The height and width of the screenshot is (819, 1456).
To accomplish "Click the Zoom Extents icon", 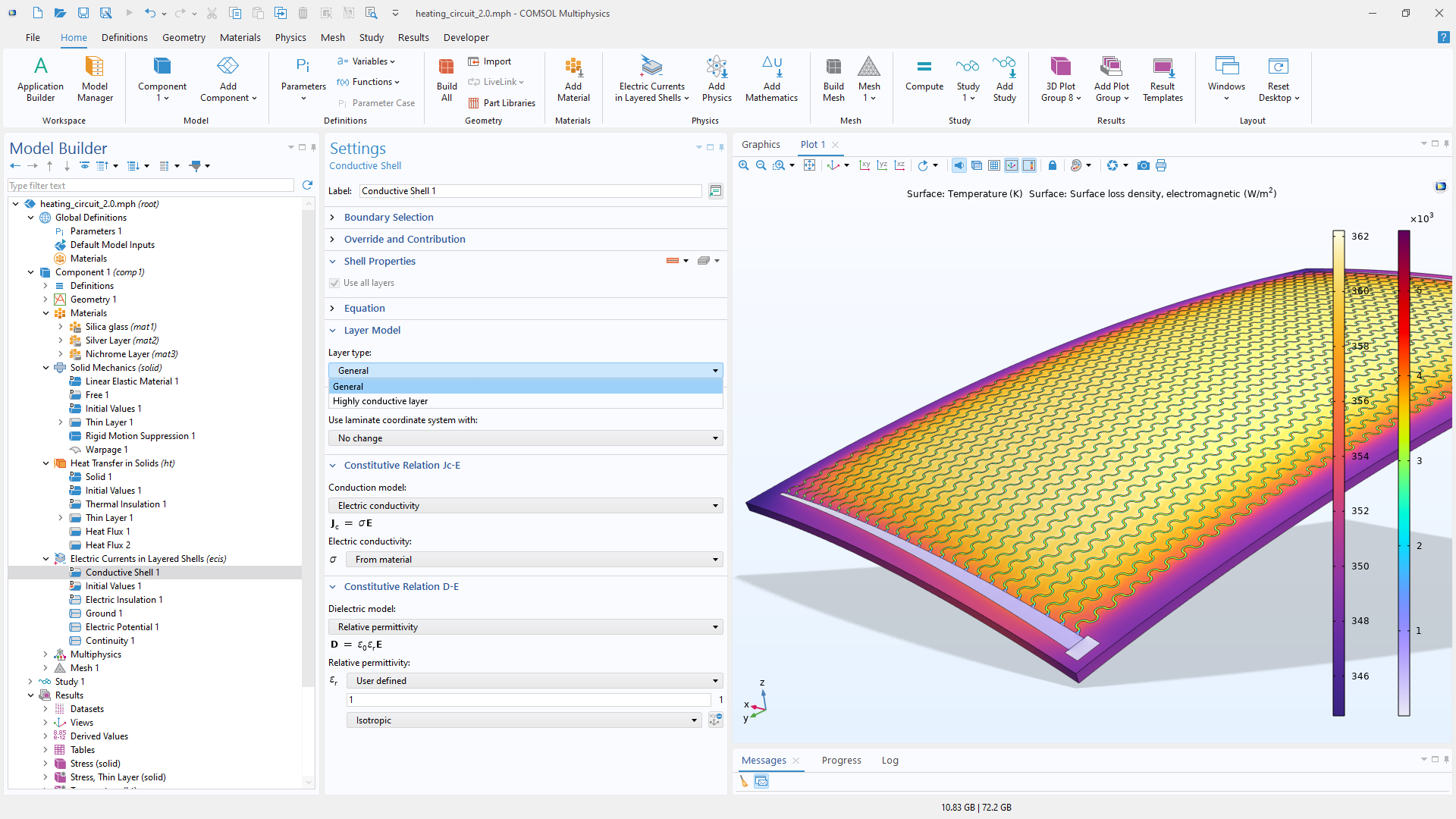I will pyautogui.click(x=809, y=165).
